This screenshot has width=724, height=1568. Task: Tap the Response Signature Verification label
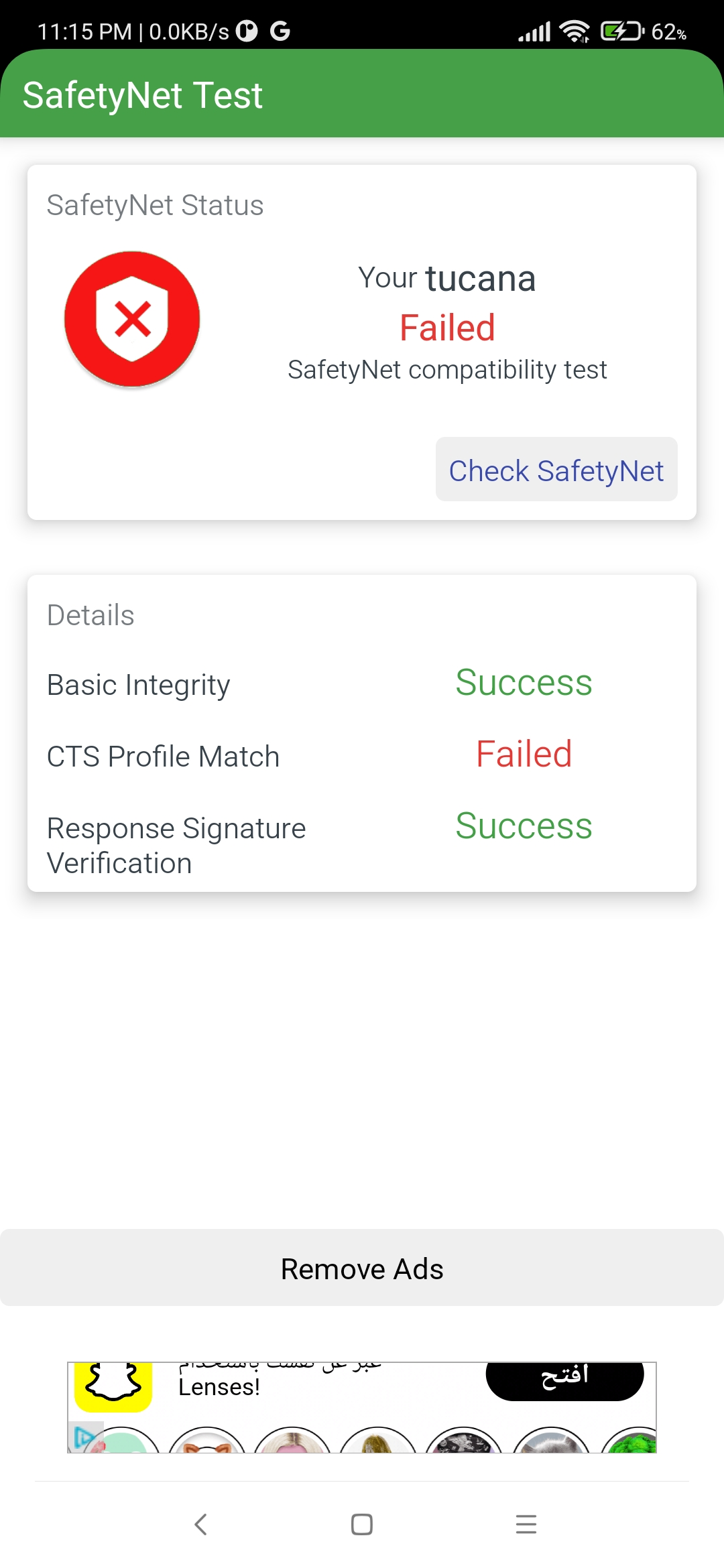tap(176, 846)
